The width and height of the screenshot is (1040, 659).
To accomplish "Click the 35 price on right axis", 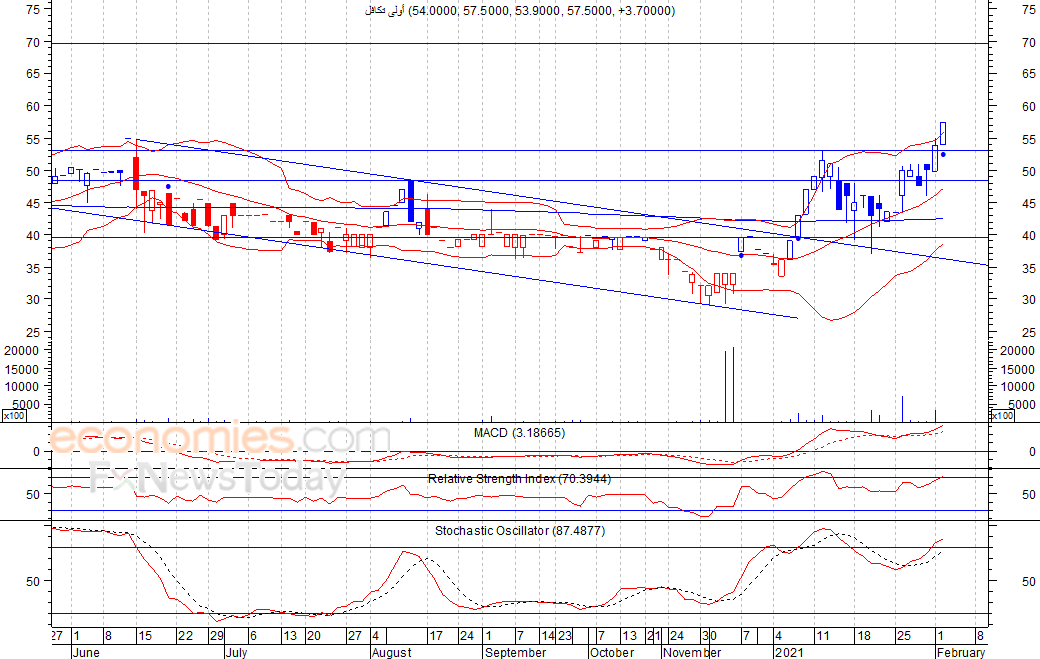I will pos(1029,269).
